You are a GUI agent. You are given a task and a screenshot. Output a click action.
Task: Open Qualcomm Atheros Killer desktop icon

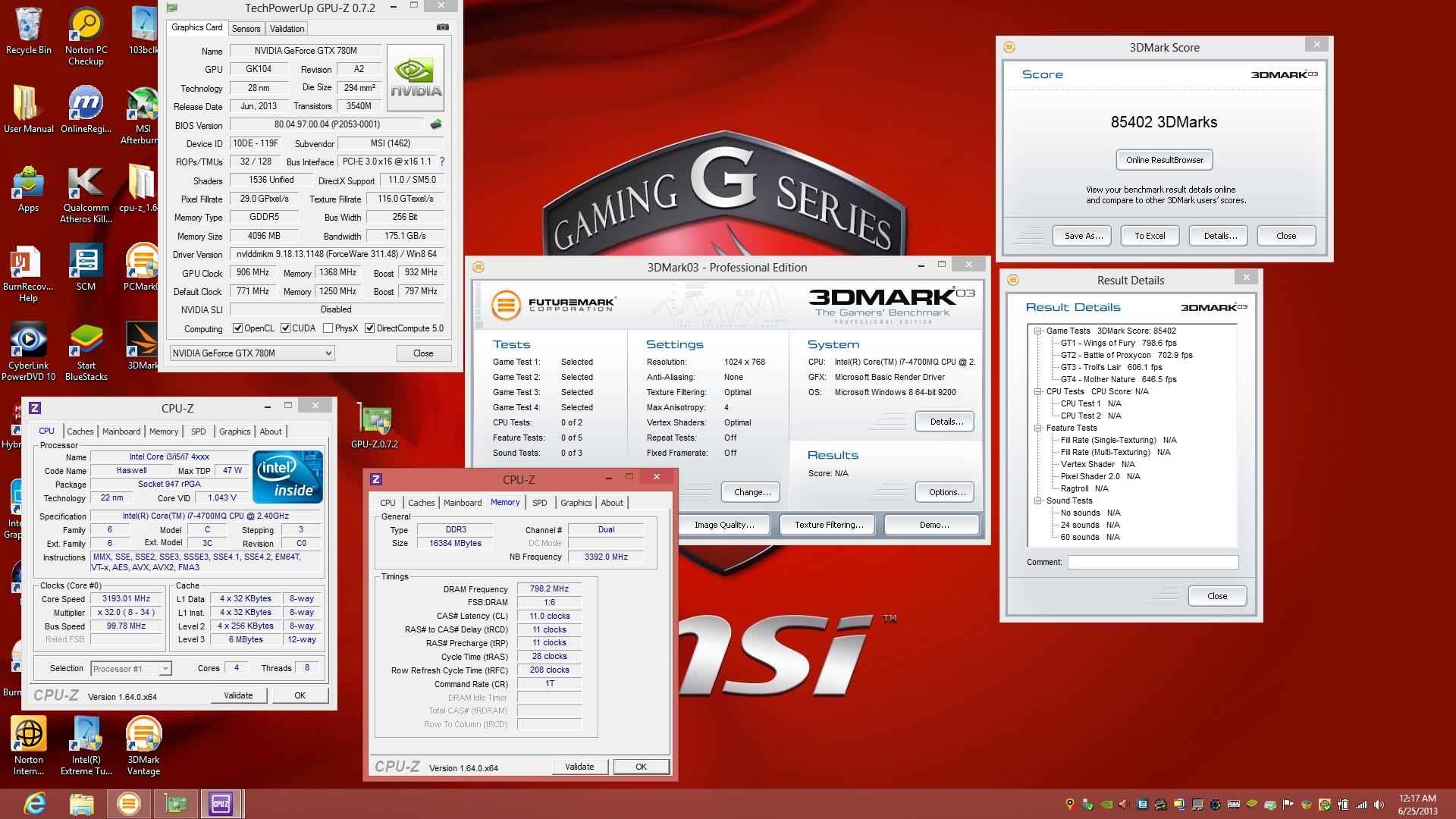[x=86, y=195]
